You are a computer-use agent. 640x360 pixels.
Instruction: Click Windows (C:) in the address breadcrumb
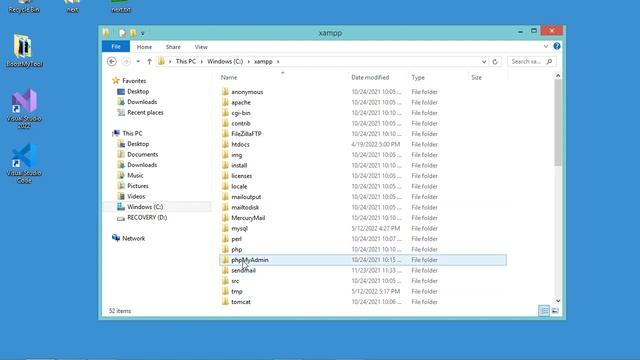(225, 61)
